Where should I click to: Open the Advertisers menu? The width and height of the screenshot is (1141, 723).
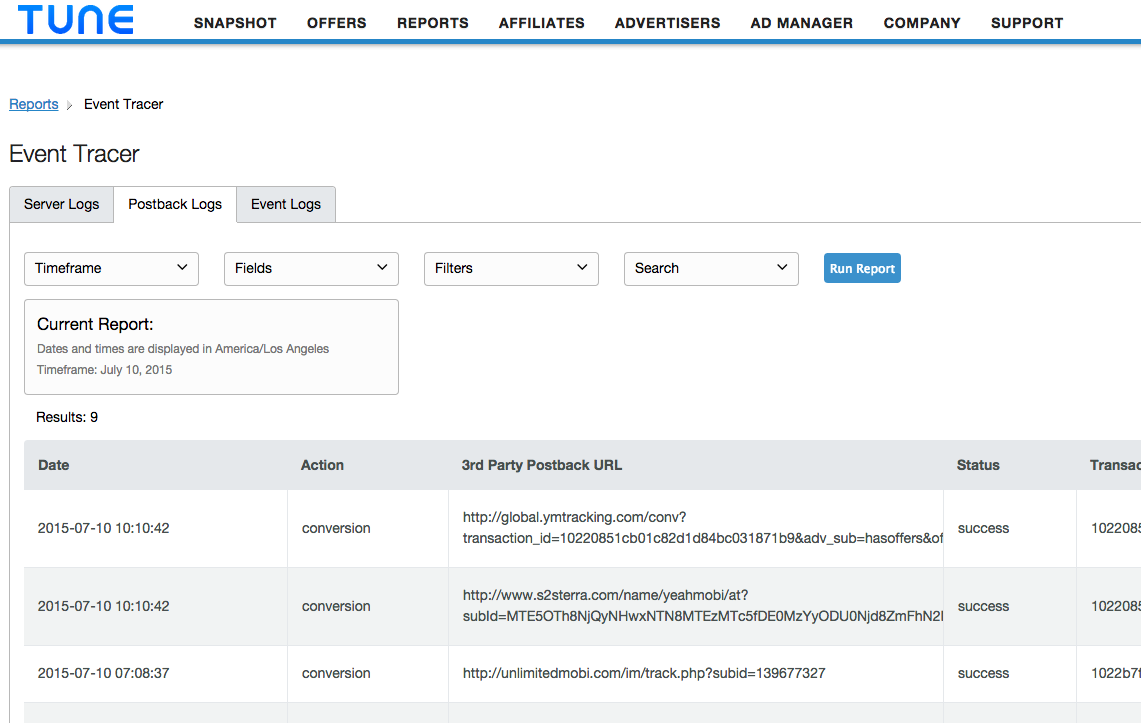click(667, 23)
